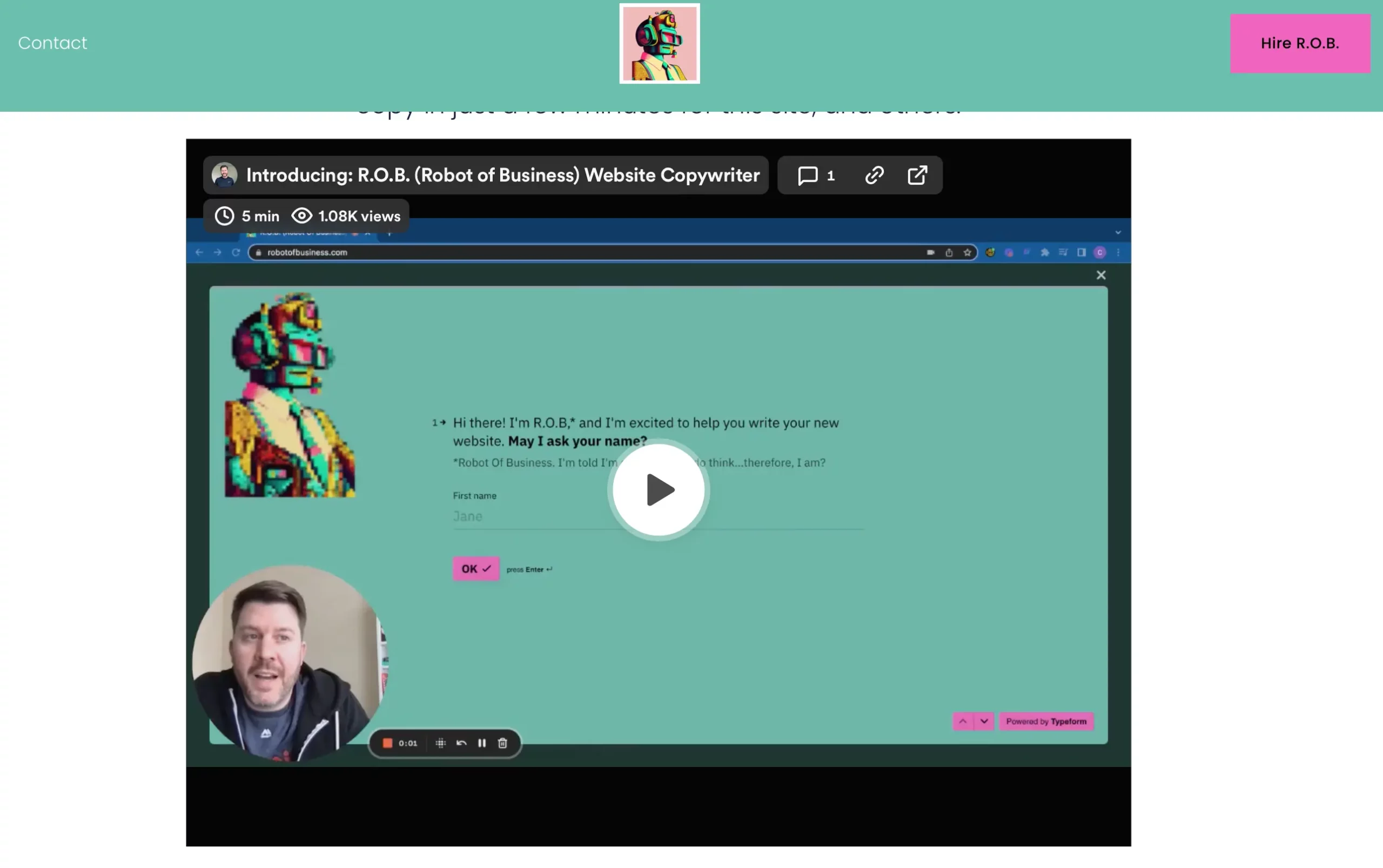Image resolution: width=1383 pixels, height=868 pixels.
Task: Click the red stop recording square
Action: click(x=387, y=743)
